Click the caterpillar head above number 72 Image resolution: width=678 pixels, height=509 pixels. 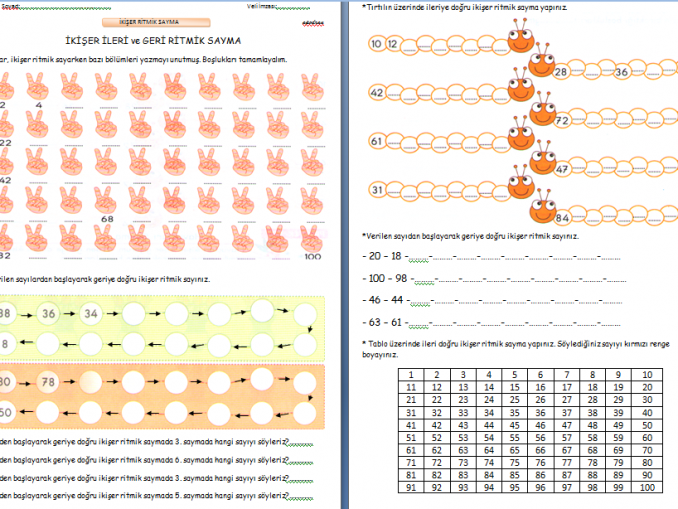pyautogui.click(x=543, y=113)
